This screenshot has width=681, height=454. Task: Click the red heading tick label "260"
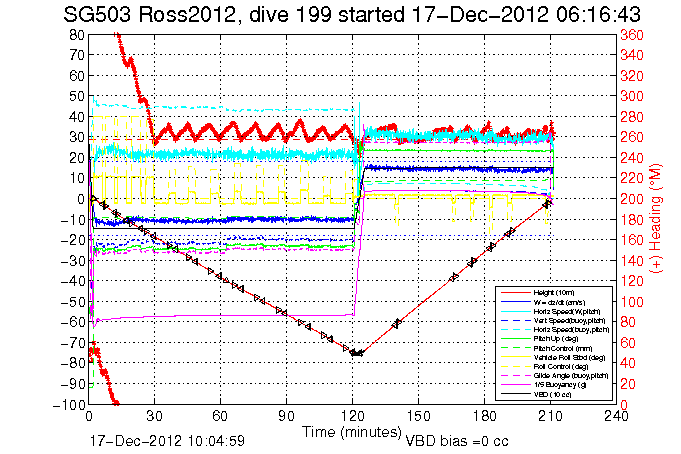[632, 137]
